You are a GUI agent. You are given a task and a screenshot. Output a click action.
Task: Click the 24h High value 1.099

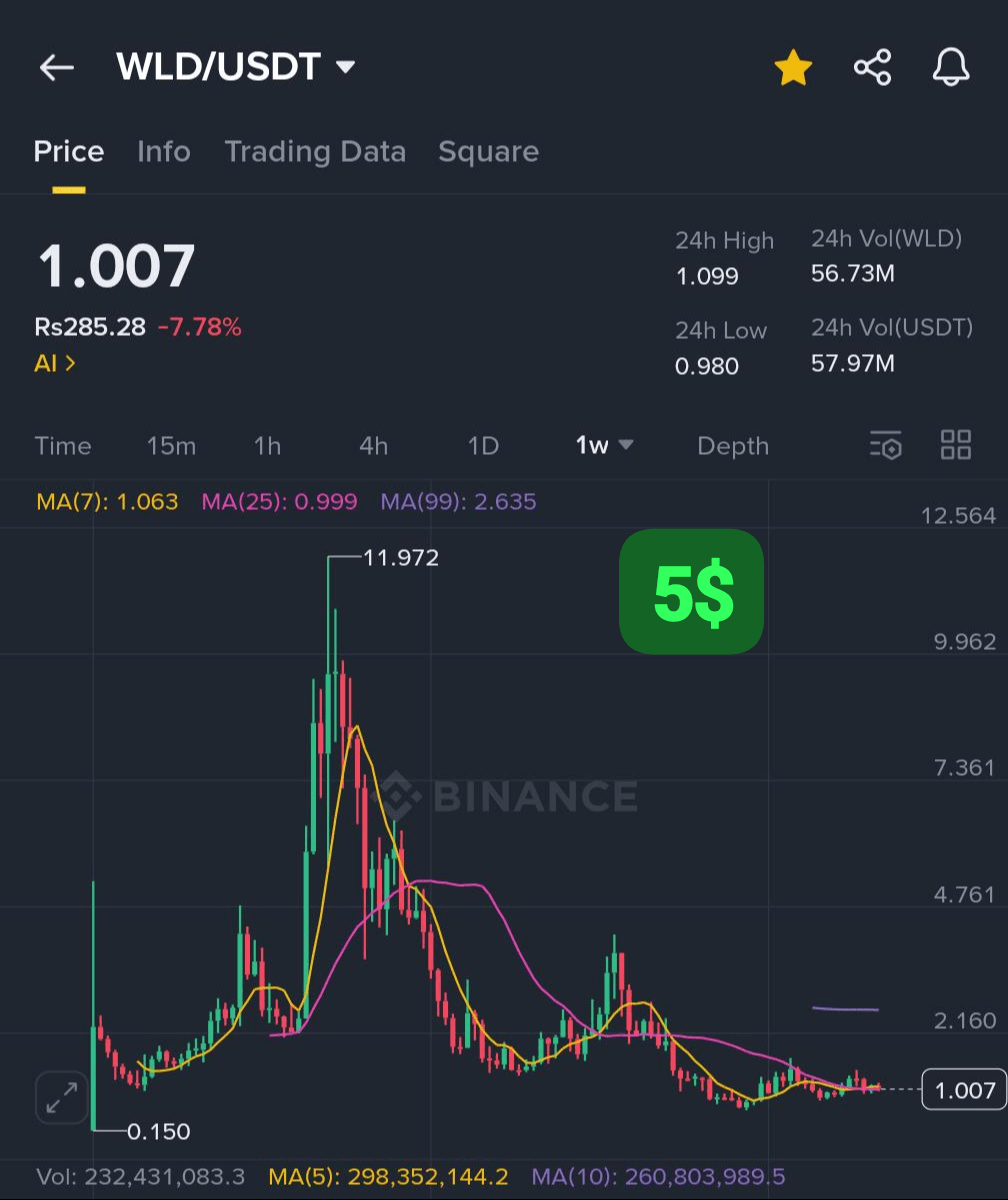(x=707, y=277)
